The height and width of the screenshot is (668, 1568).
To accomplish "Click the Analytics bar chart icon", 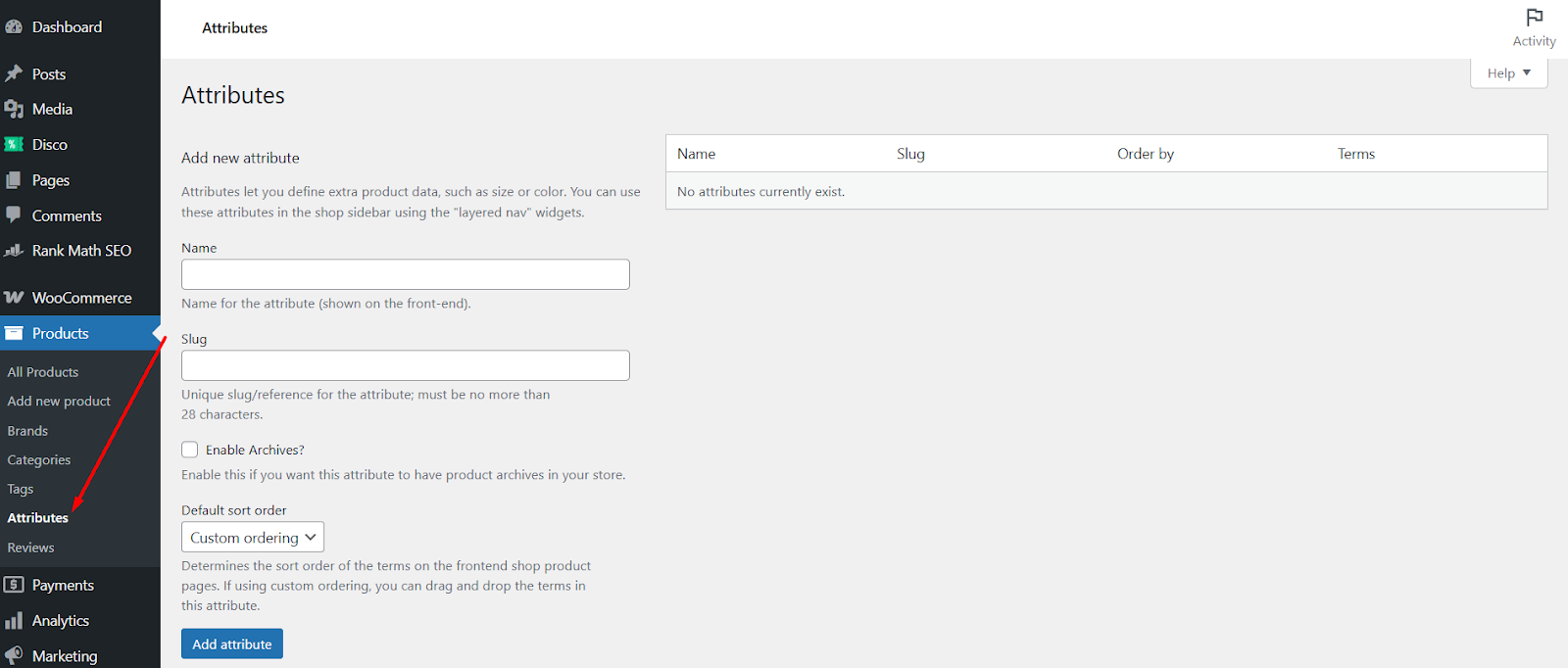I will (x=14, y=621).
